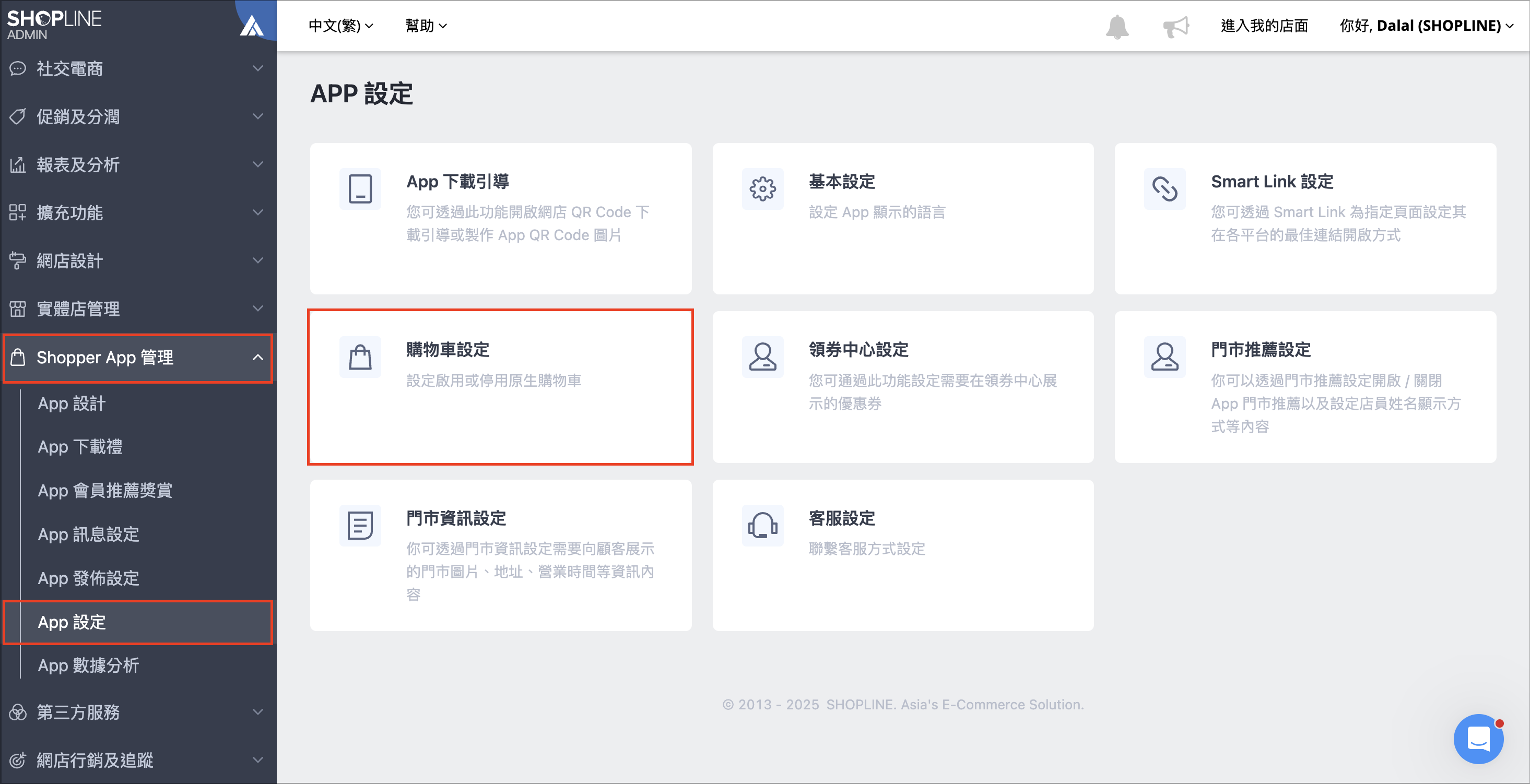Click the 客服設定 headset icon
The width and height of the screenshot is (1530, 784).
tap(762, 526)
